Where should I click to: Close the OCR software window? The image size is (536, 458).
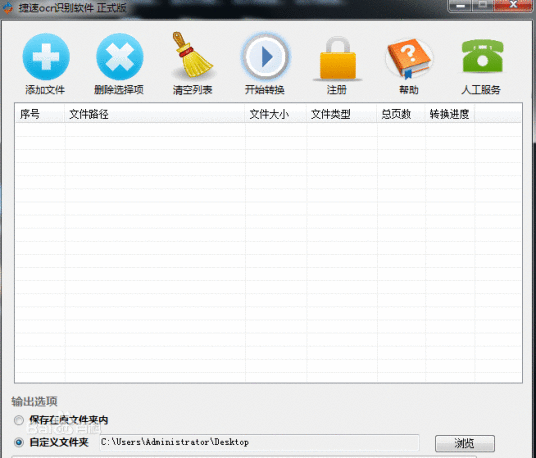(x=513, y=5)
